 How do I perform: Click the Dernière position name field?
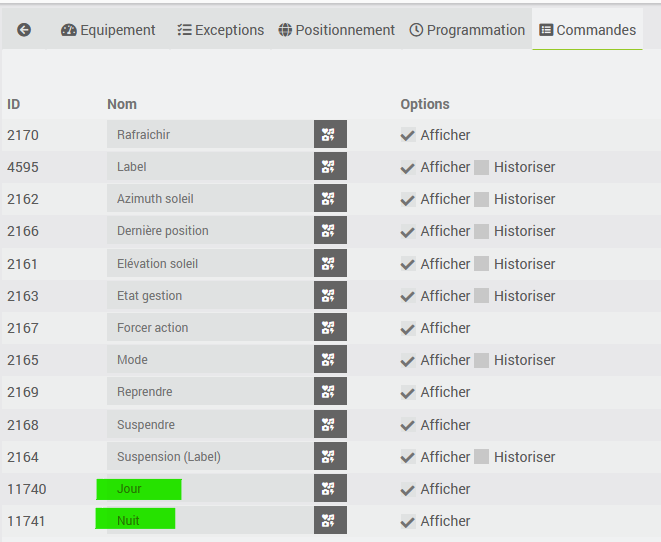[210, 231]
